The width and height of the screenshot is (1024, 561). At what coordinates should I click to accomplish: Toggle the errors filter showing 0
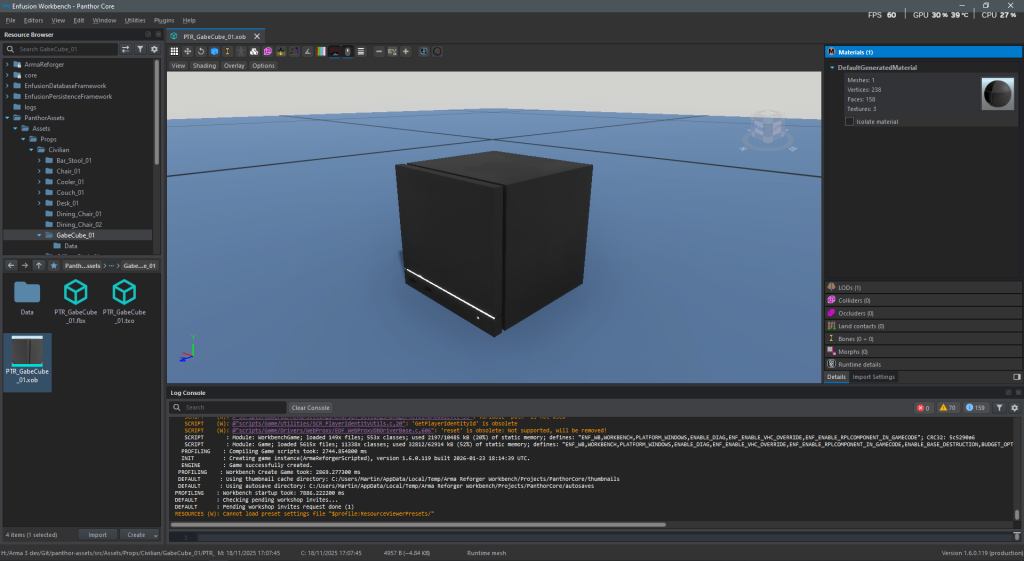click(924, 408)
